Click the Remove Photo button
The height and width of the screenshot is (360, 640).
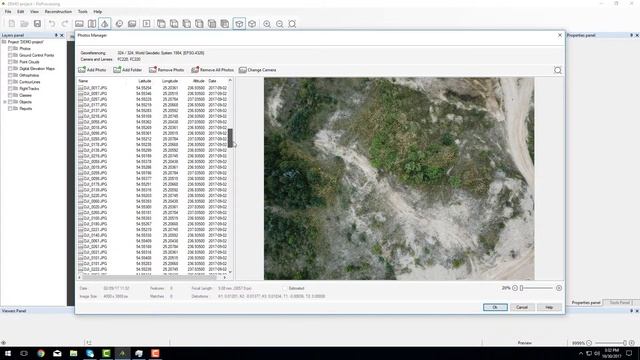(167, 70)
